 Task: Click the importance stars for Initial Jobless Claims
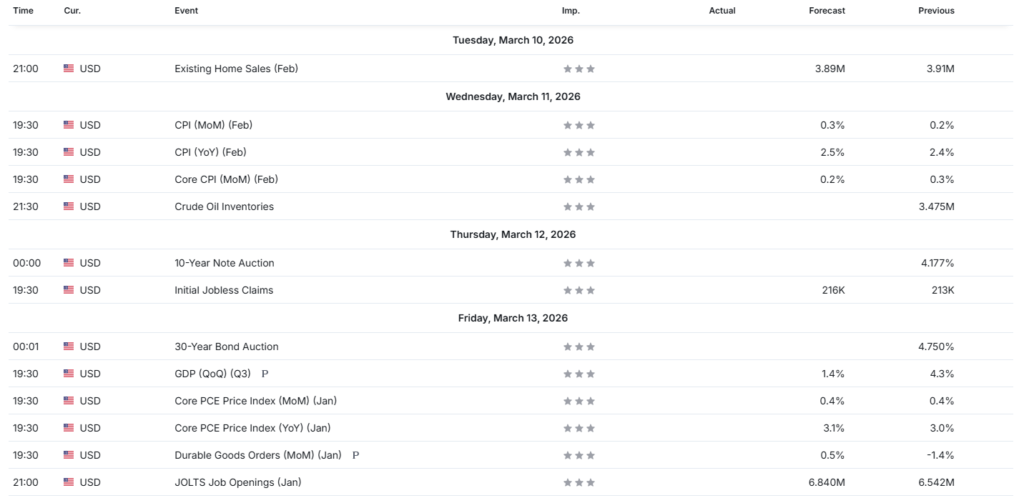coord(579,290)
